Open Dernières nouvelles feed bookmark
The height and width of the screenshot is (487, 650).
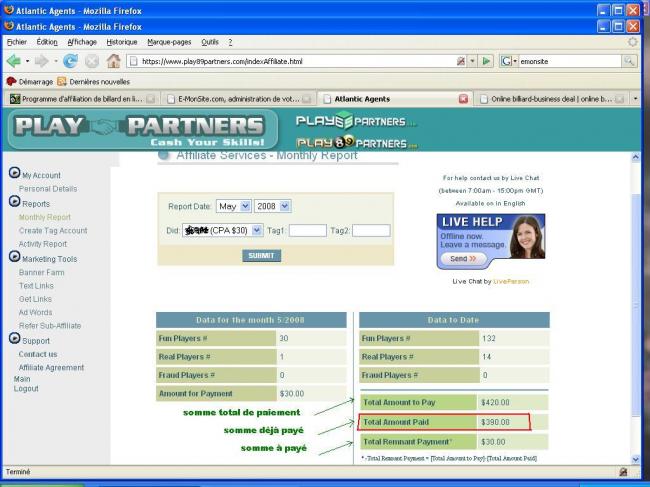[x=94, y=82]
